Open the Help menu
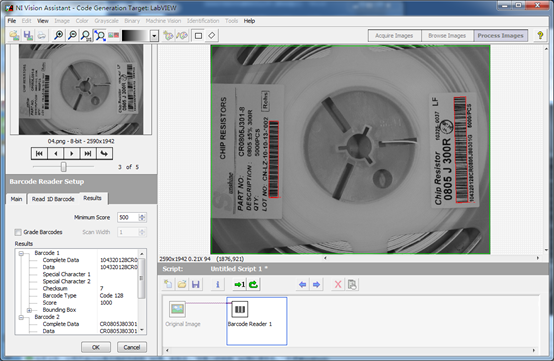This screenshot has width=554, height=361. pos(249,21)
